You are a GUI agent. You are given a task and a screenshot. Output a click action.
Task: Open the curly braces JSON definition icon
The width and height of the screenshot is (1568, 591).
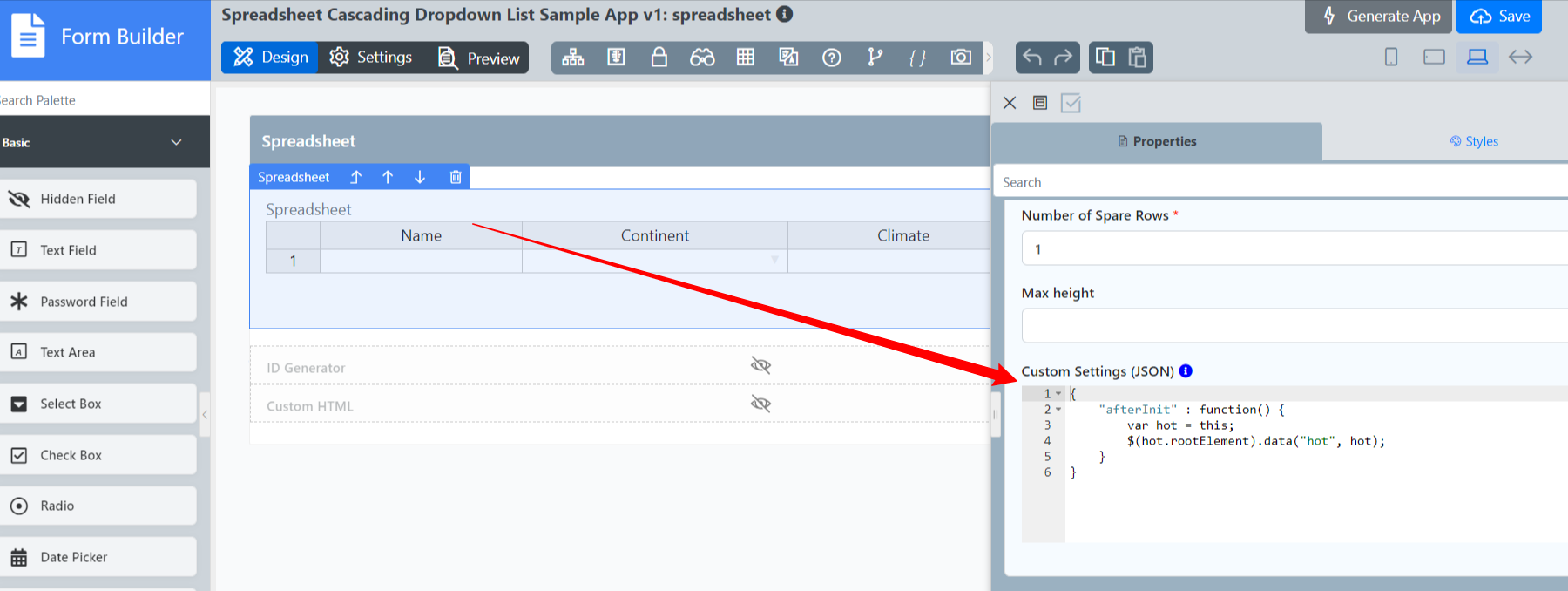point(917,58)
